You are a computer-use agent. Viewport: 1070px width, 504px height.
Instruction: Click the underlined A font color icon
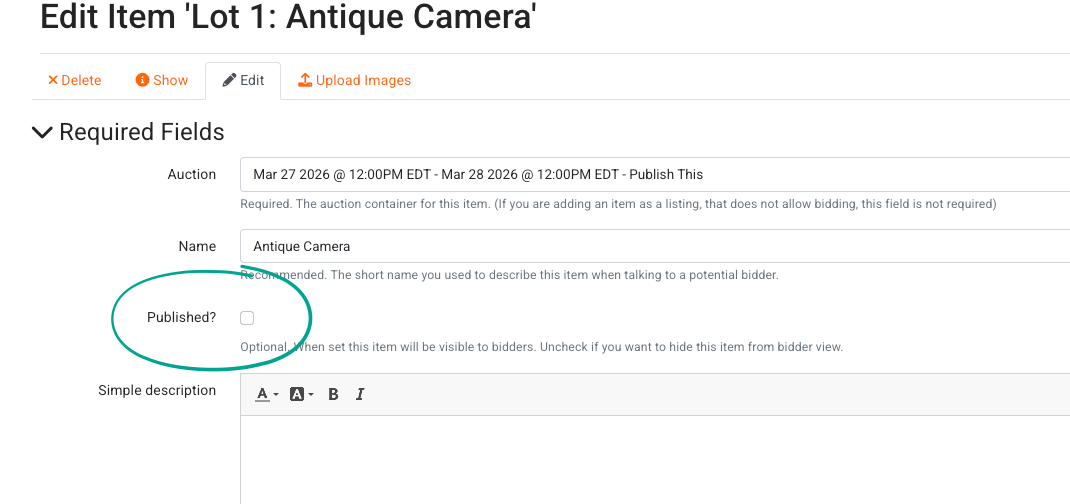262,394
